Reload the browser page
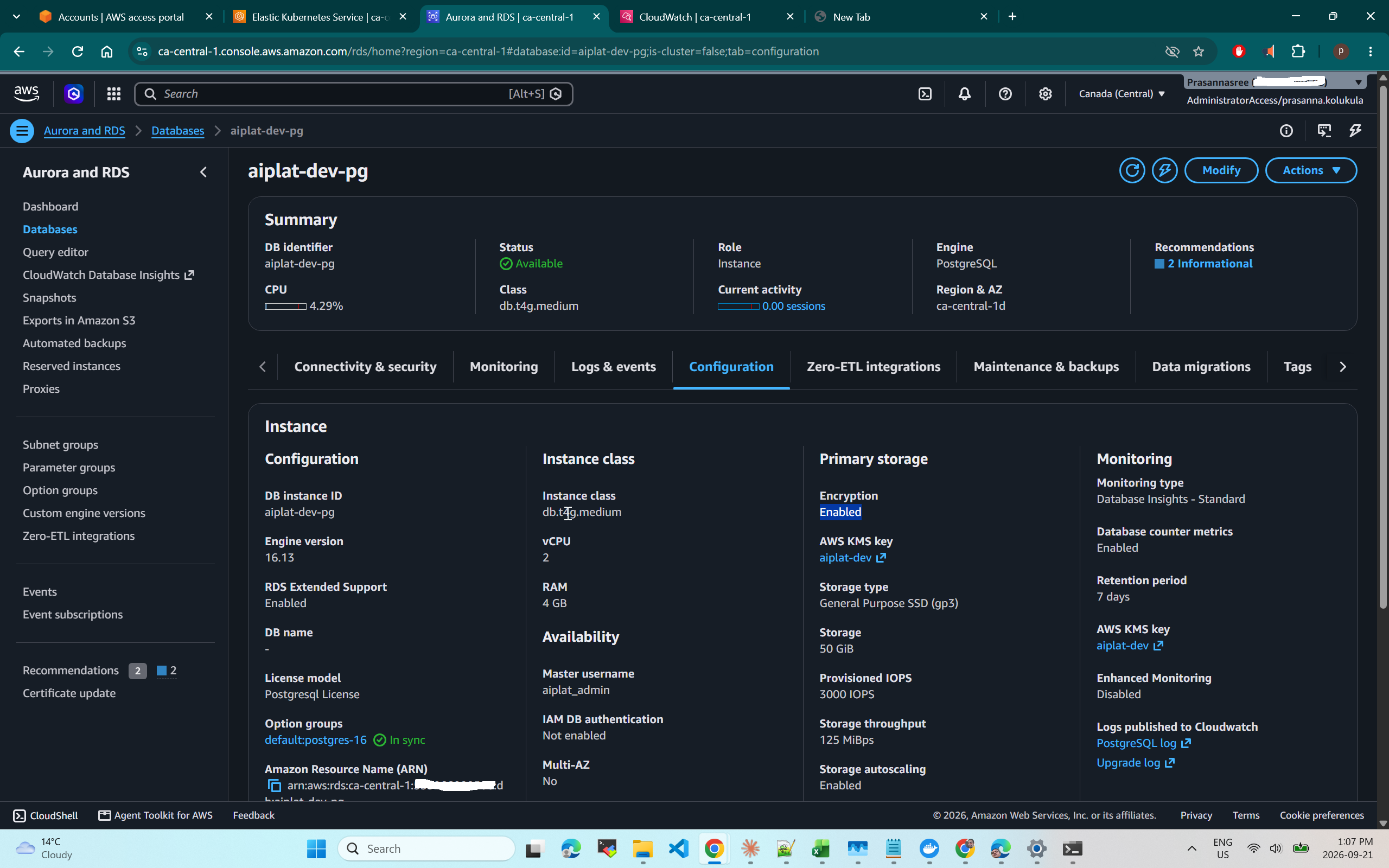This screenshot has height=868, width=1389. 78,52
